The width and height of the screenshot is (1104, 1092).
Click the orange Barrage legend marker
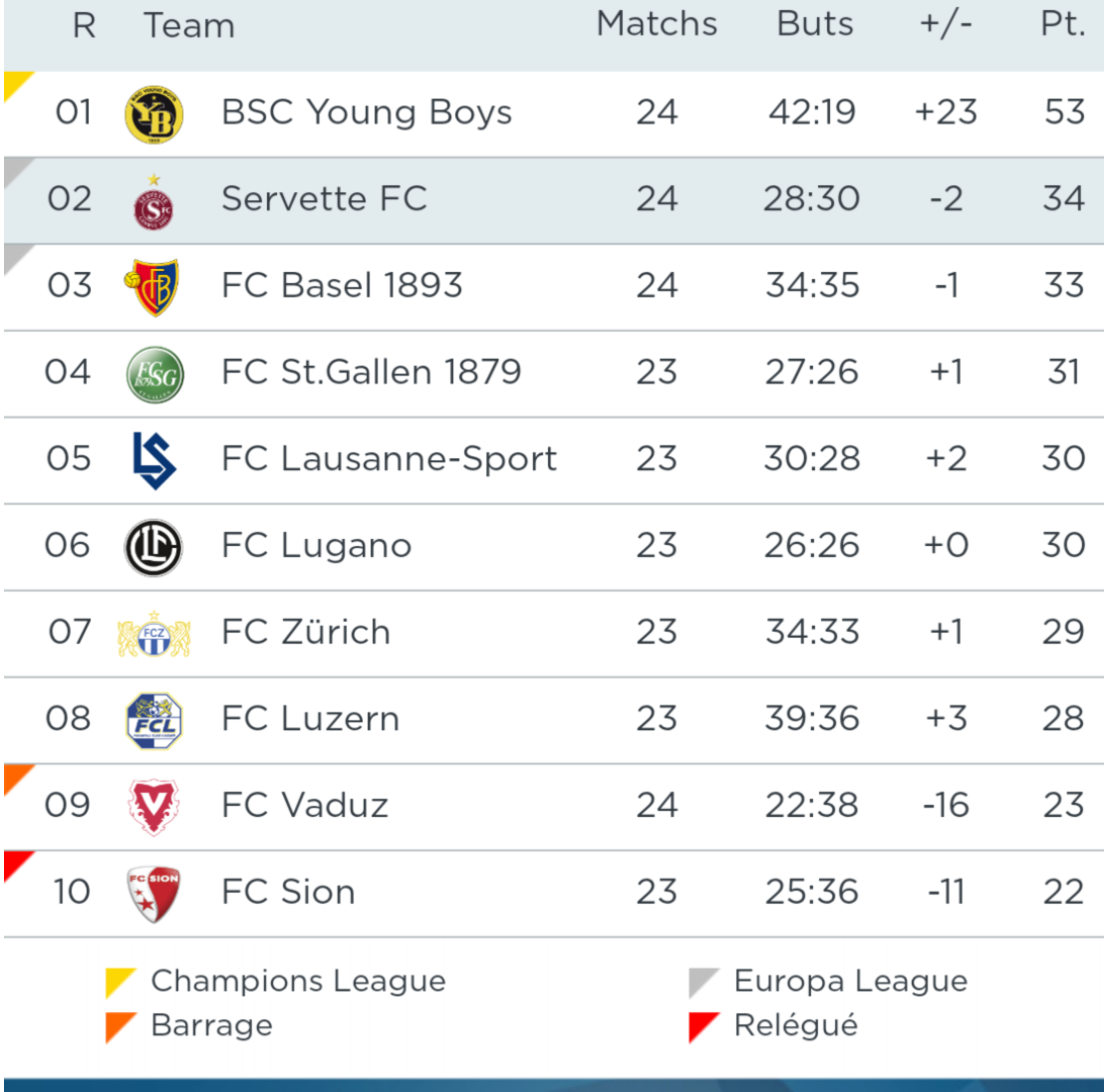coord(119,1027)
